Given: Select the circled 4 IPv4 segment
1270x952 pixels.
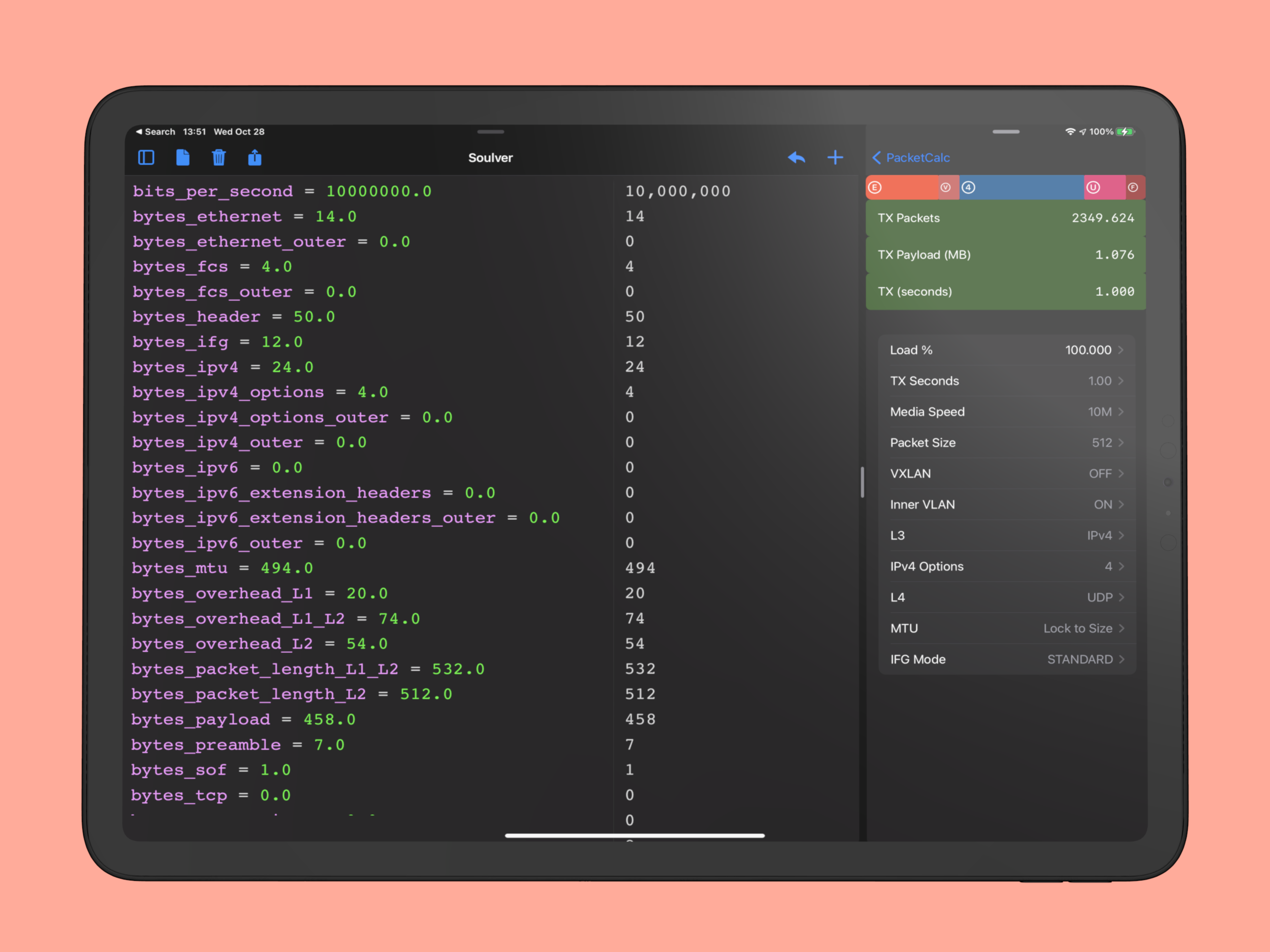Looking at the screenshot, I should pyautogui.click(x=969, y=188).
